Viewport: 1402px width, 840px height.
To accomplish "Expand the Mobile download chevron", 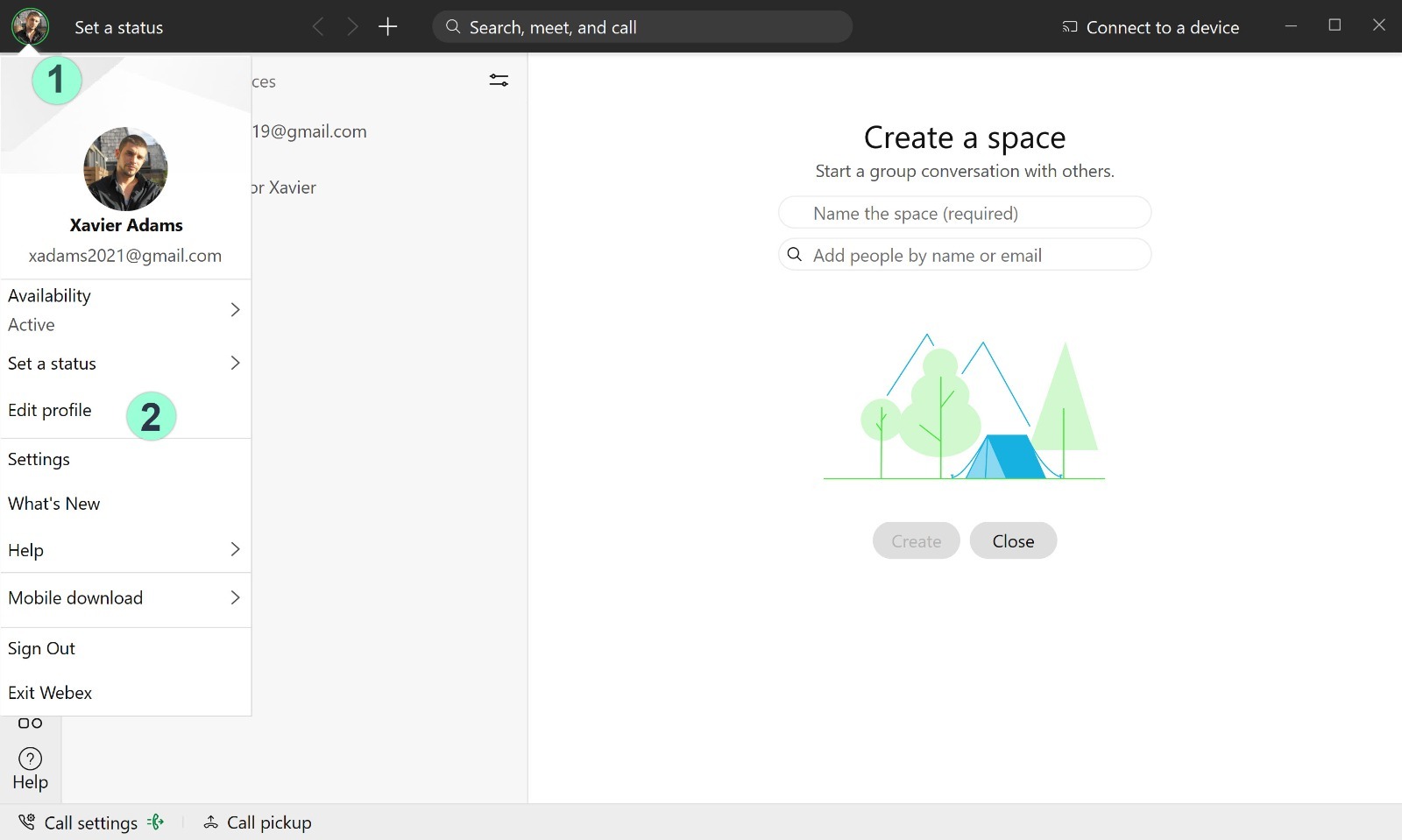I will pos(235,597).
